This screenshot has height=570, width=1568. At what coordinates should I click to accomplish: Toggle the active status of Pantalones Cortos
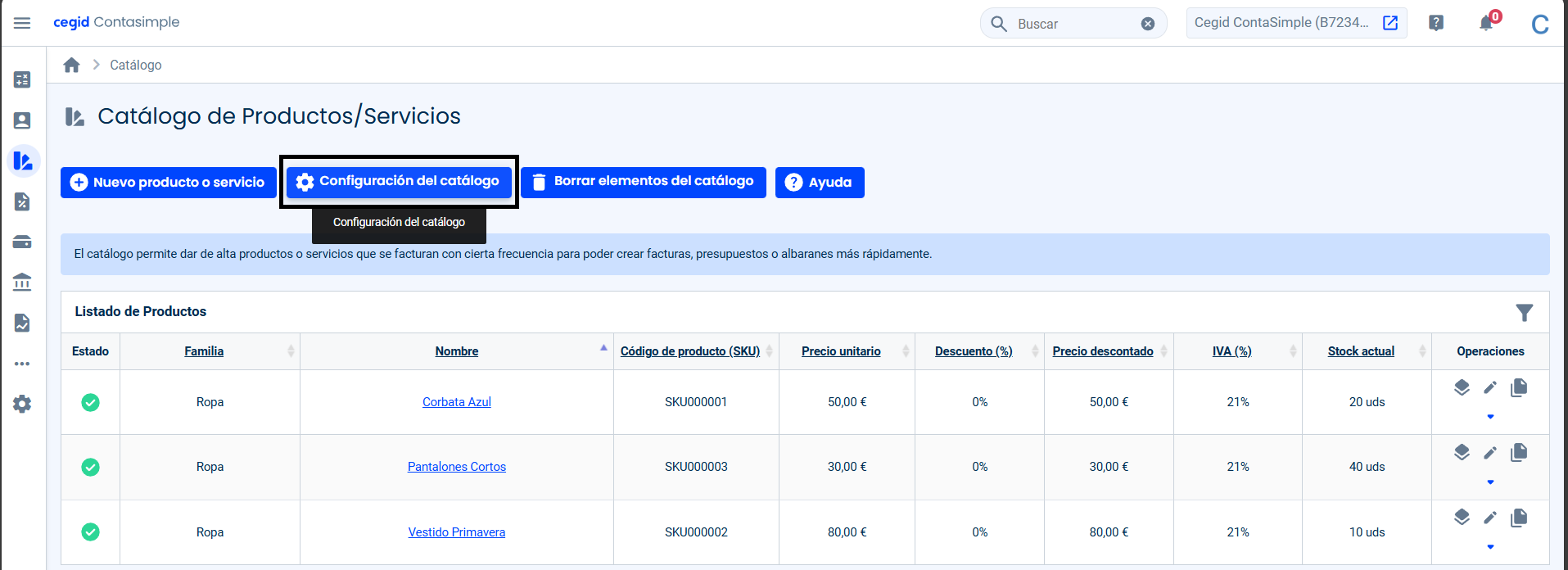[91, 467]
